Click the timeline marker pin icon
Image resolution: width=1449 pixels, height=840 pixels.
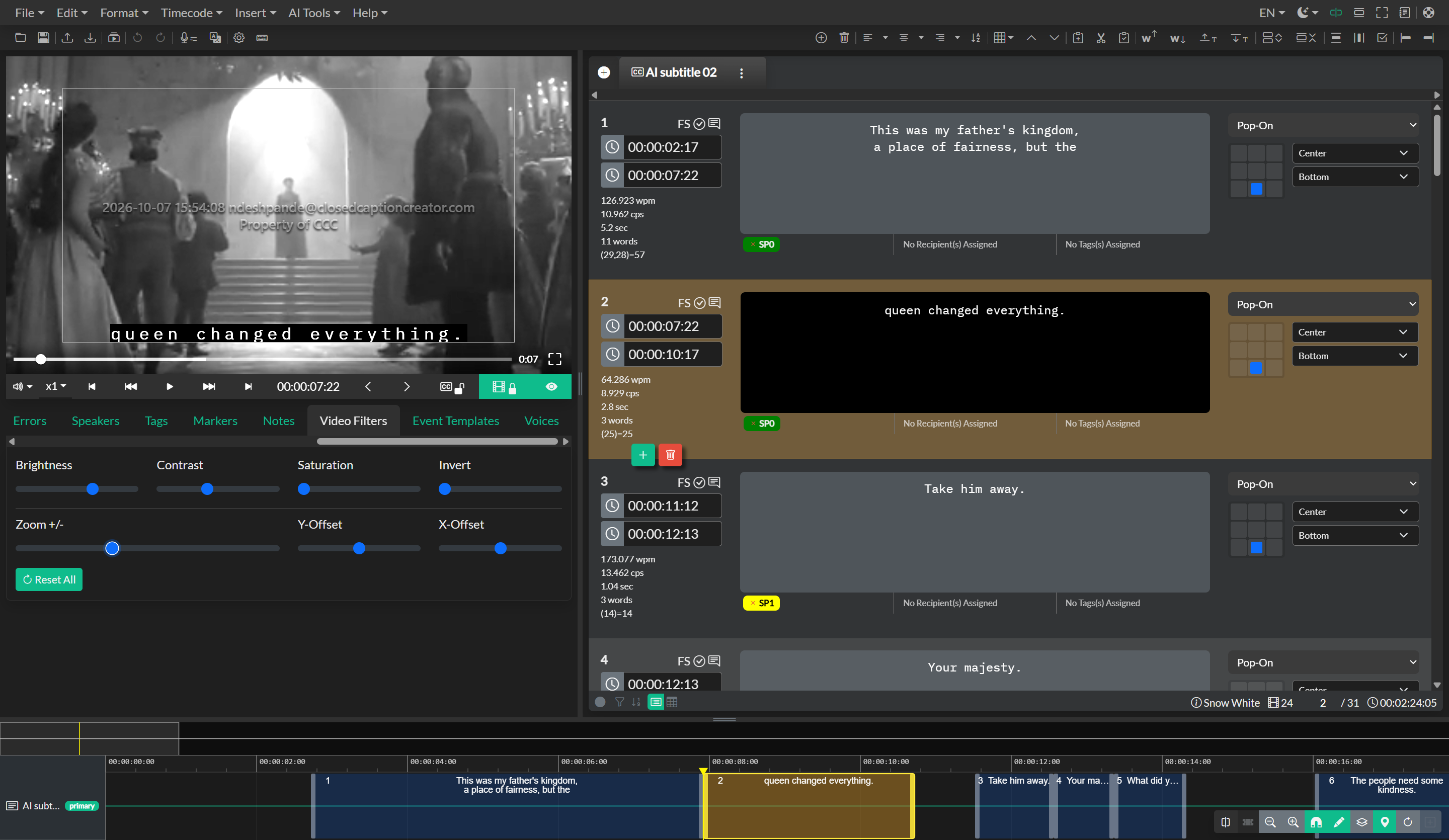point(1385,822)
